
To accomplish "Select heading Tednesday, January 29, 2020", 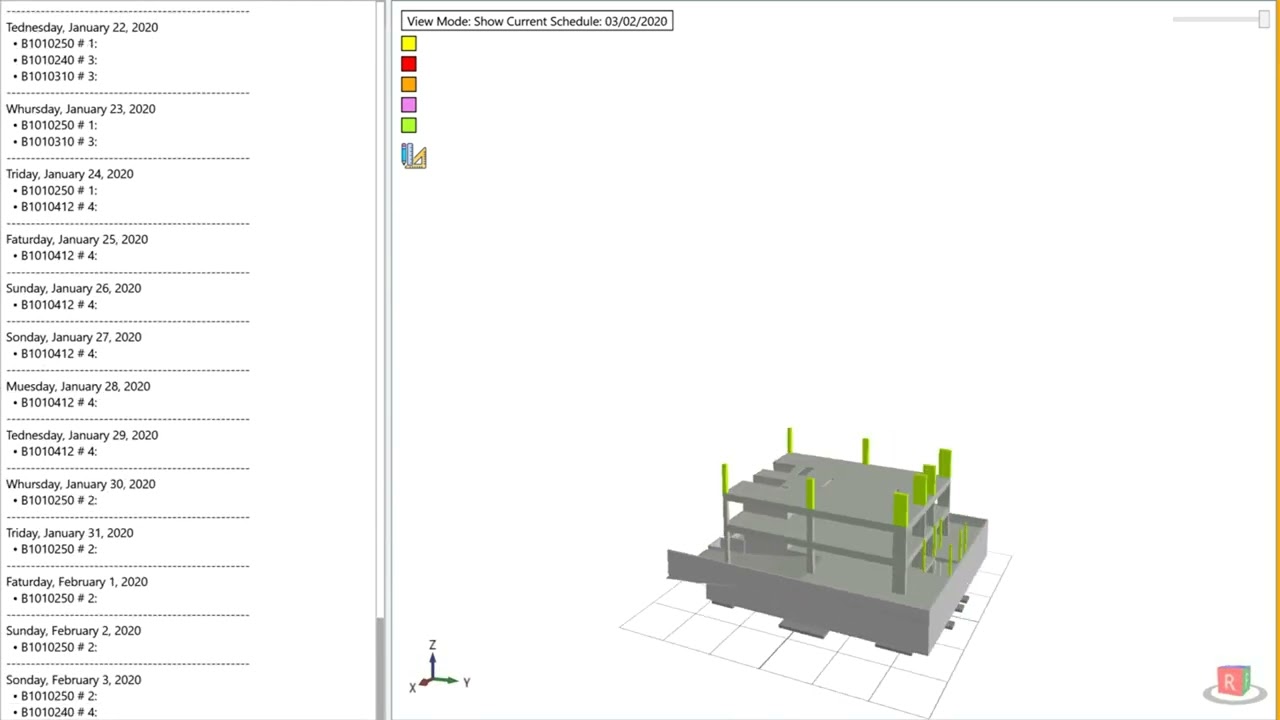I will (x=82, y=435).
